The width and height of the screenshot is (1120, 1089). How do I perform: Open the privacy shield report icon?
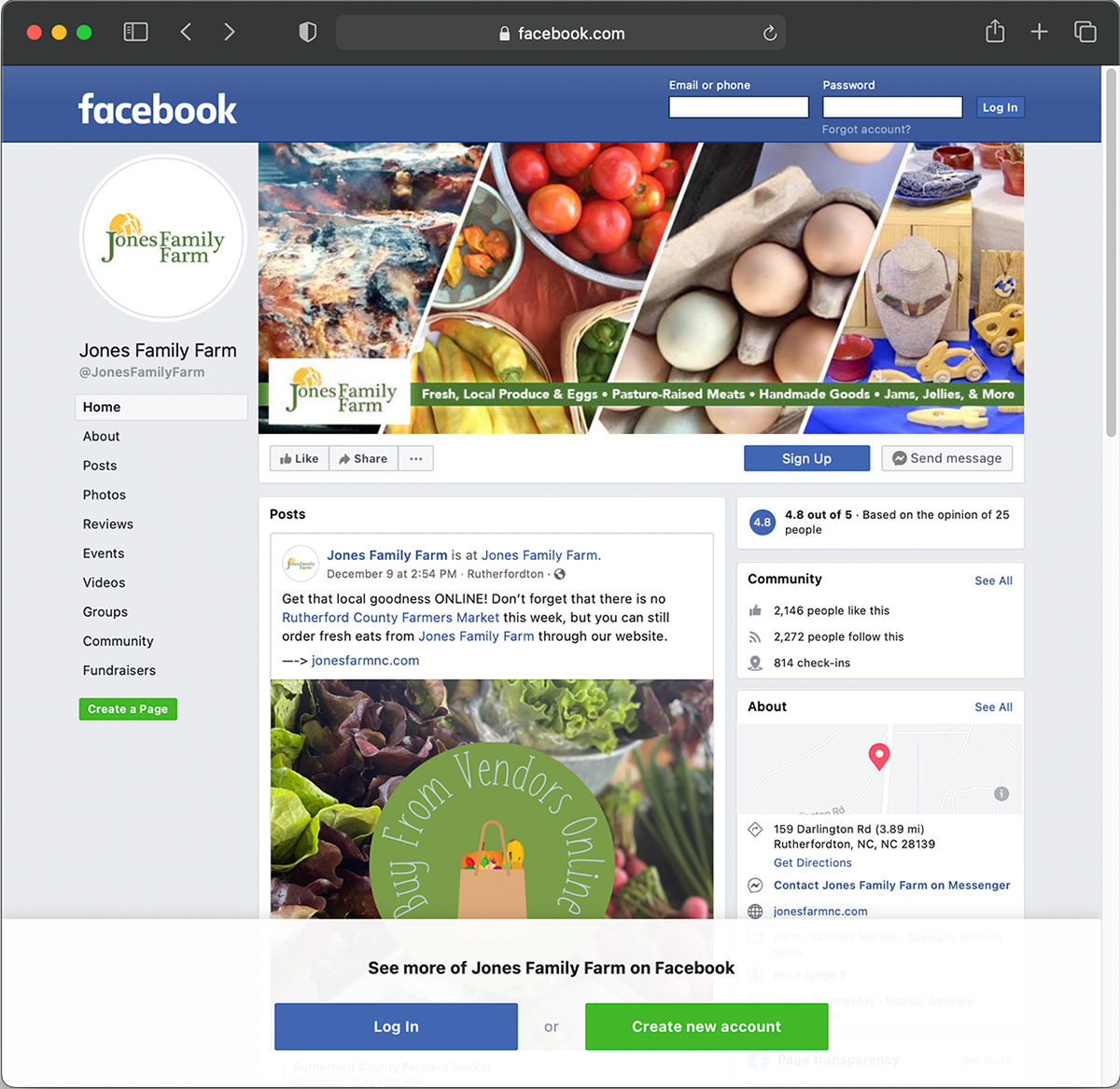(307, 33)
